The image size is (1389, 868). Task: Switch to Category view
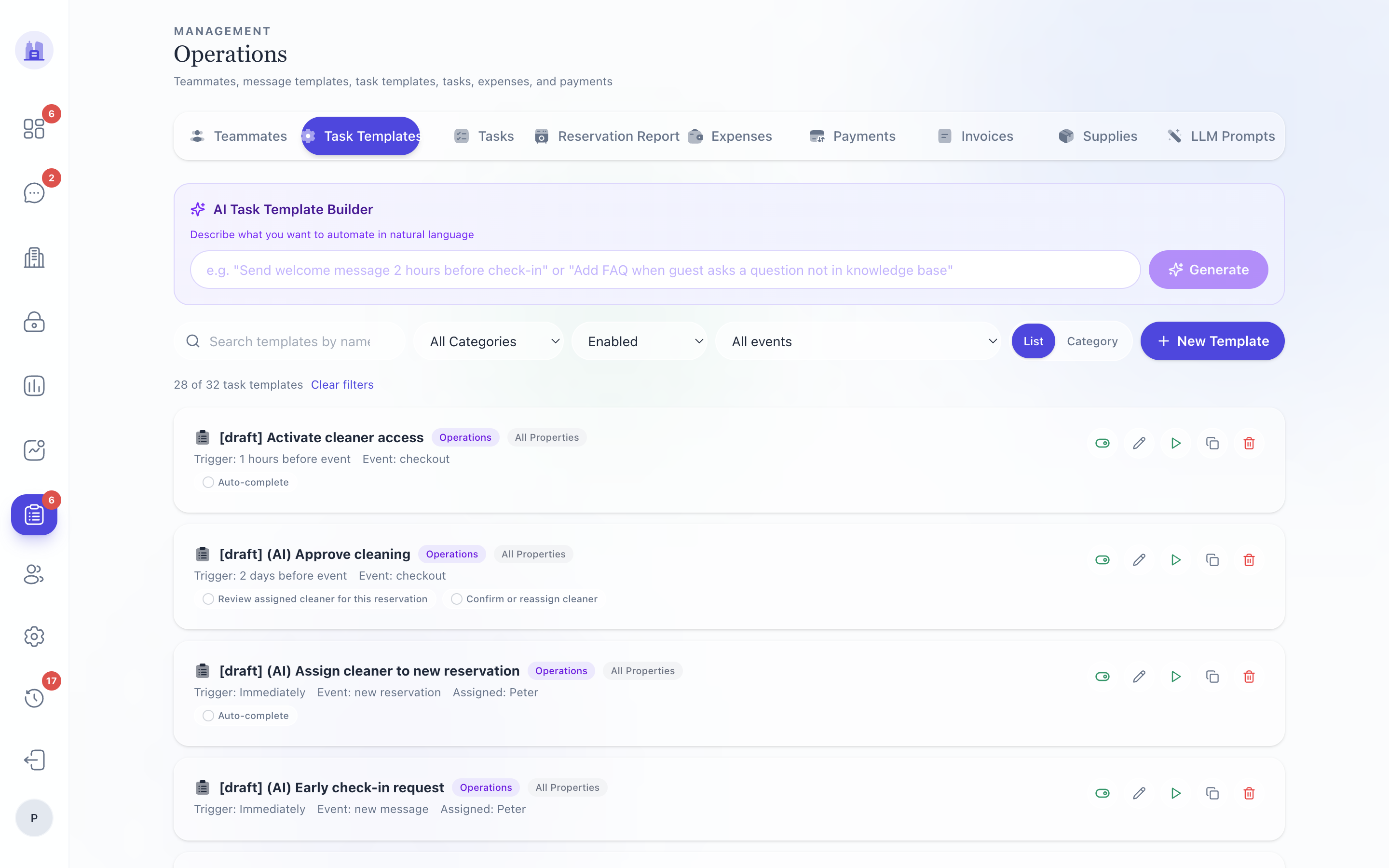(x=1092, y=341)
